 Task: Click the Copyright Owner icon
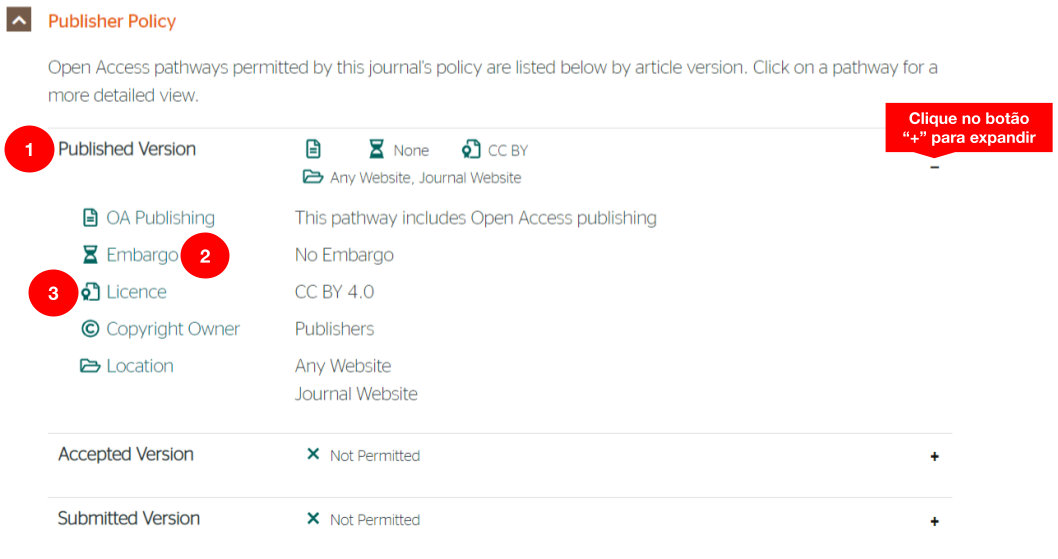coord(91,329)
